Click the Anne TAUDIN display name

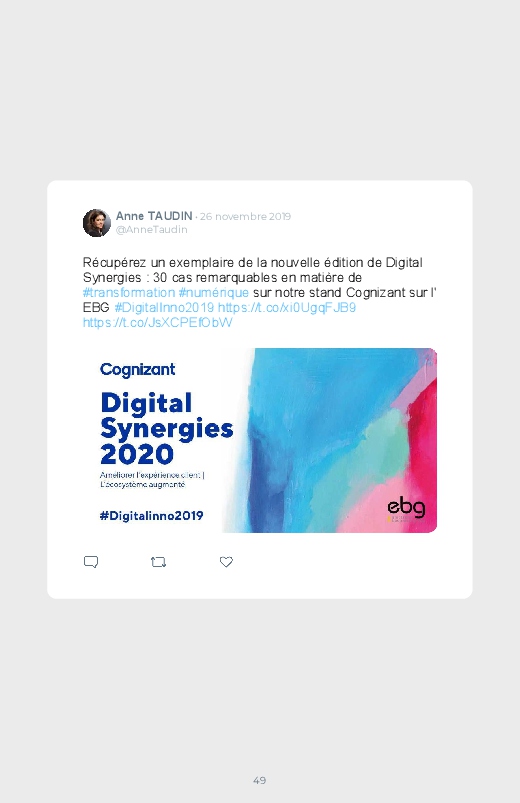(154, 216)
